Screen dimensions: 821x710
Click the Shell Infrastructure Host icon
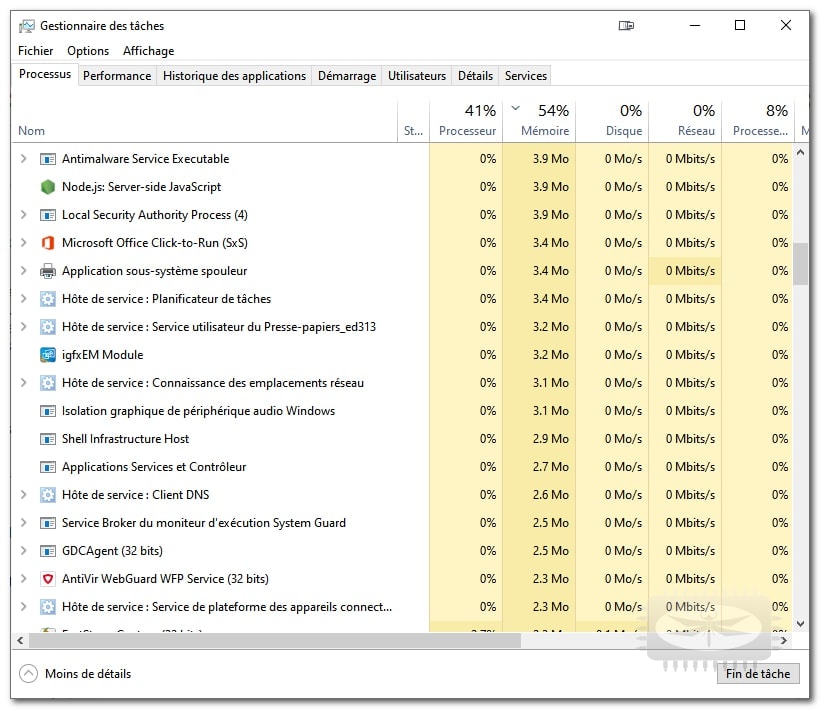[48, 439]
